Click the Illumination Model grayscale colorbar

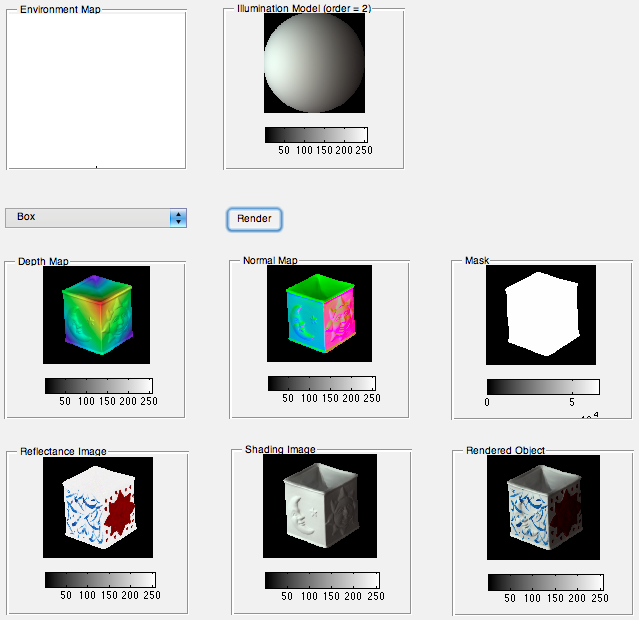click(316, 135)
